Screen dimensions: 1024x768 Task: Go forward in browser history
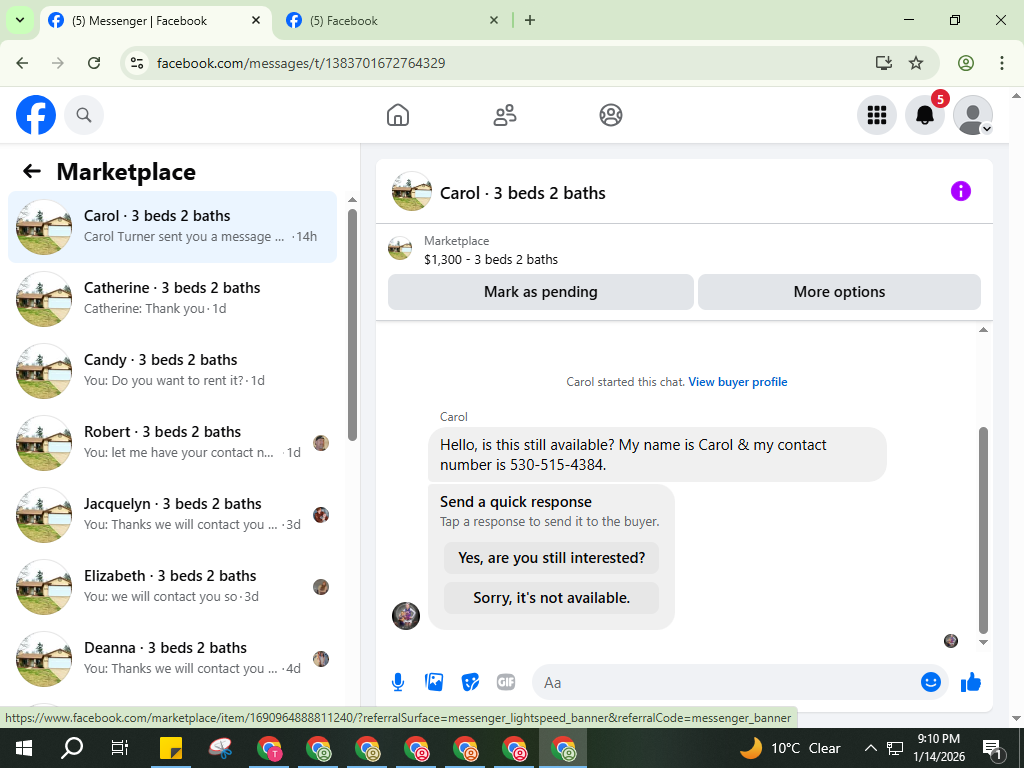pyautogui.click(x=58, y=63)
